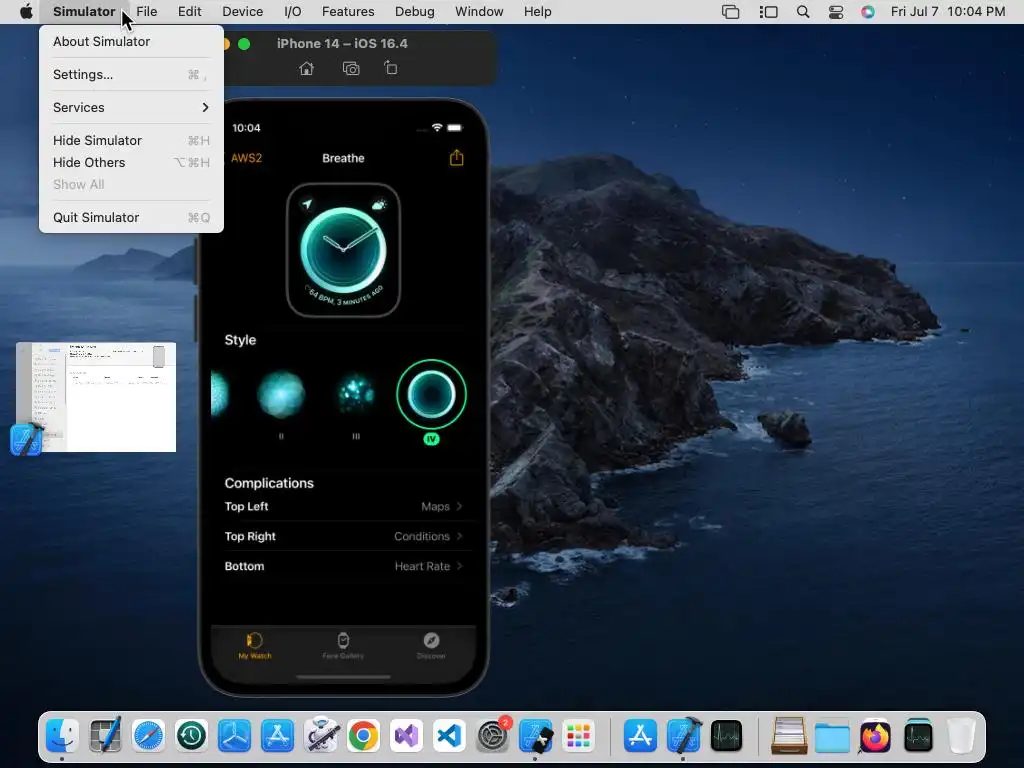Launch Visual Studio Code from the Dock
The image size is (1024, 768).
coord(449,736)
